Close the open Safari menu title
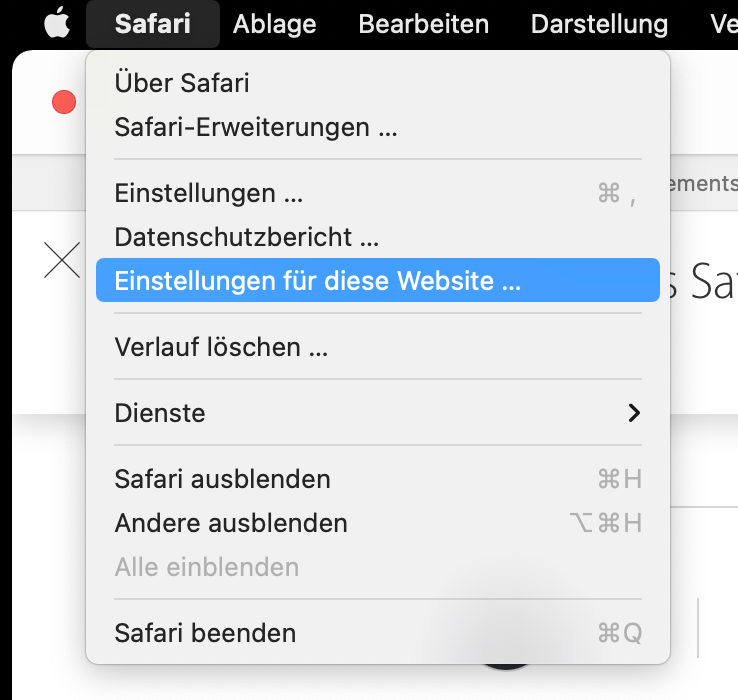Viewport: 738px width, 700px height. [x=152, y=24]
